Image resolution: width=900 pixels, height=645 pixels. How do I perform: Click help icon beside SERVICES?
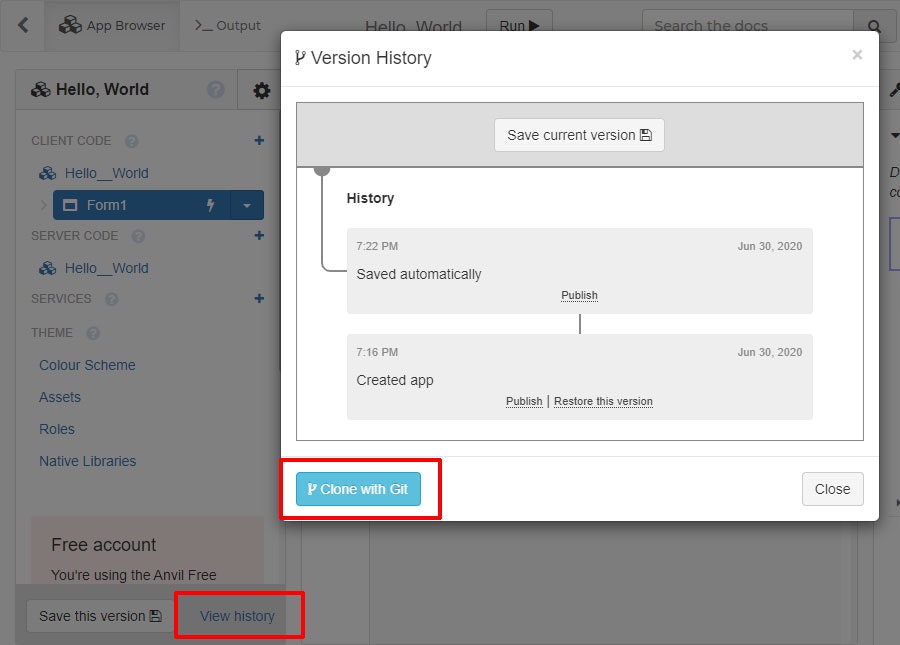(112, 299)
